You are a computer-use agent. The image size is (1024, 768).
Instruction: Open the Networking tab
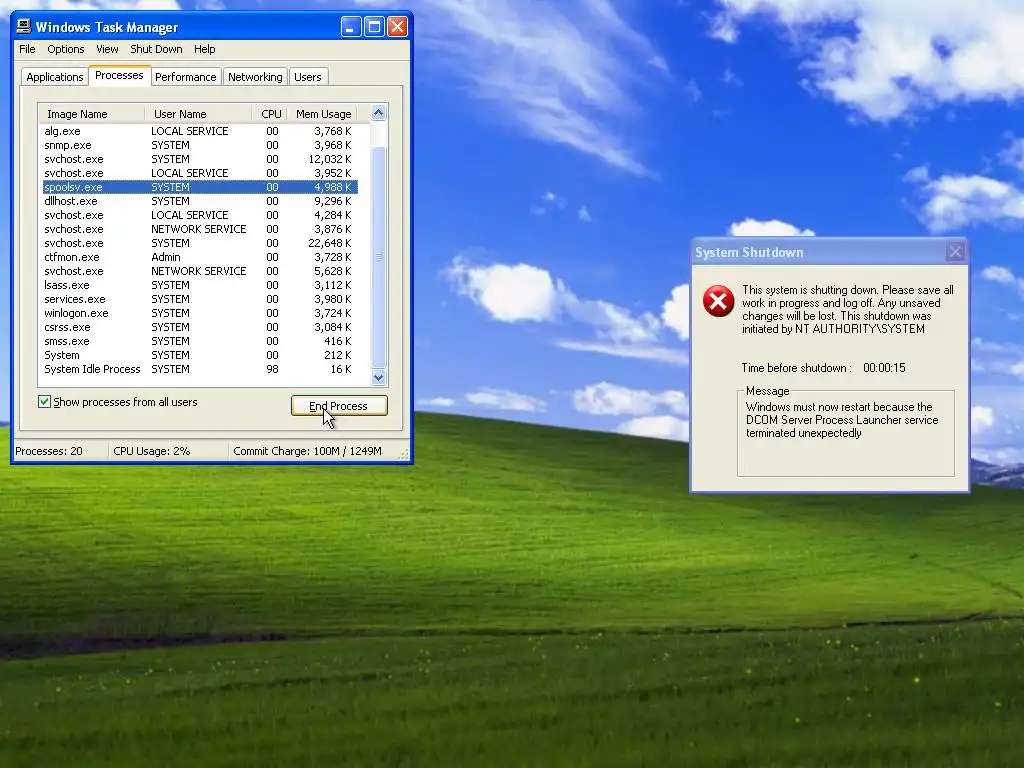(255, 76)
